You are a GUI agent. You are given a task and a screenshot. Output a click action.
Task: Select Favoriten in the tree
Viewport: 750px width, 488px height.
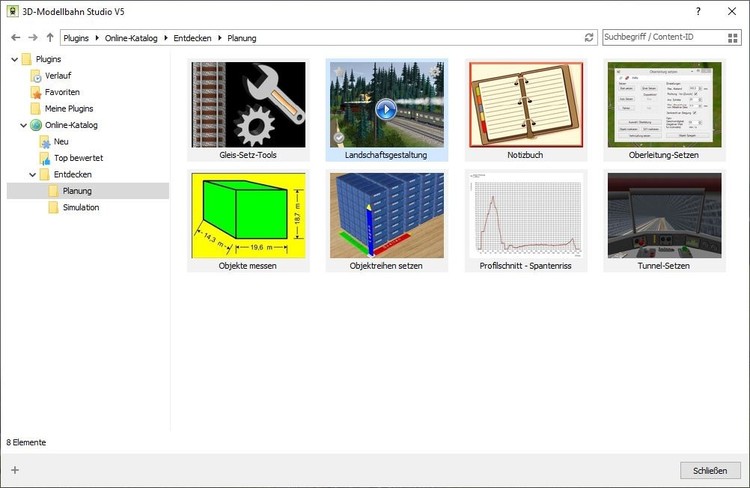tap(62, 92)
